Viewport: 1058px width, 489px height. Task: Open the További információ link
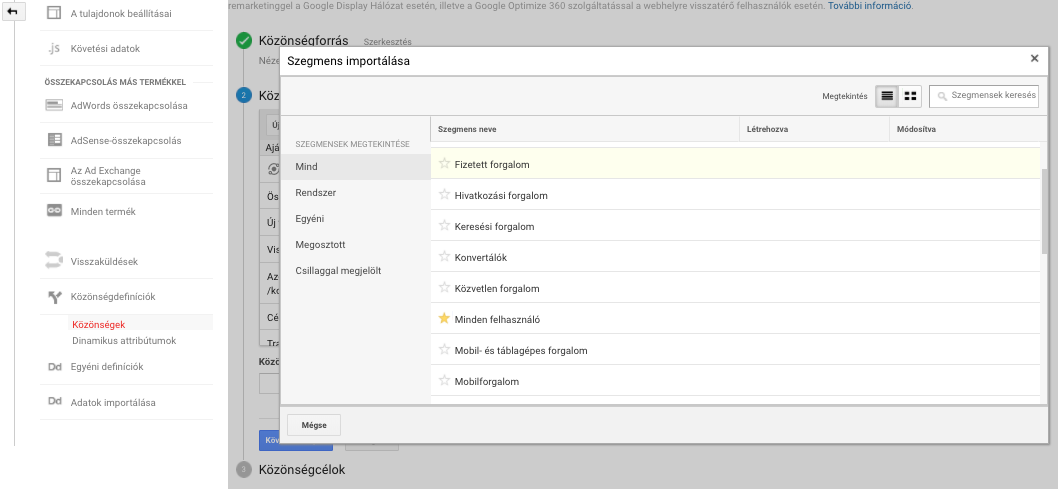click(870, 6)
